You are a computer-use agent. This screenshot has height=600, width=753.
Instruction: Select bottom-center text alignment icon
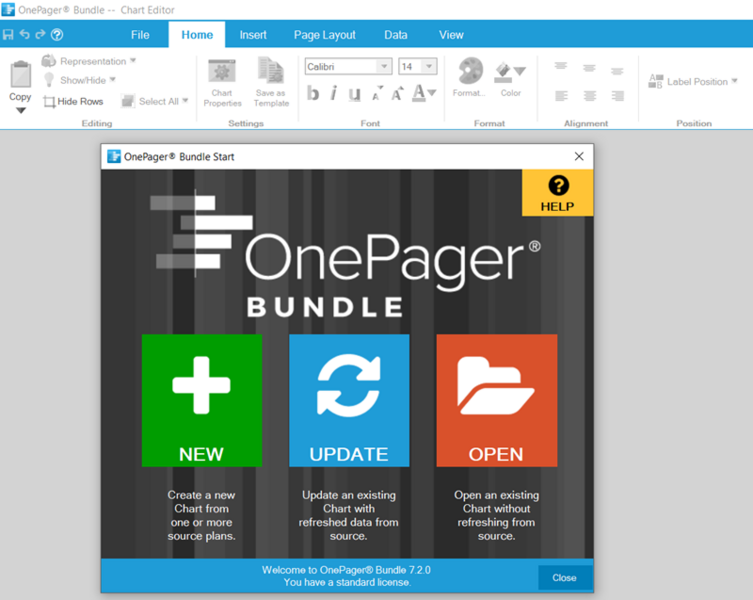[590, 96]
